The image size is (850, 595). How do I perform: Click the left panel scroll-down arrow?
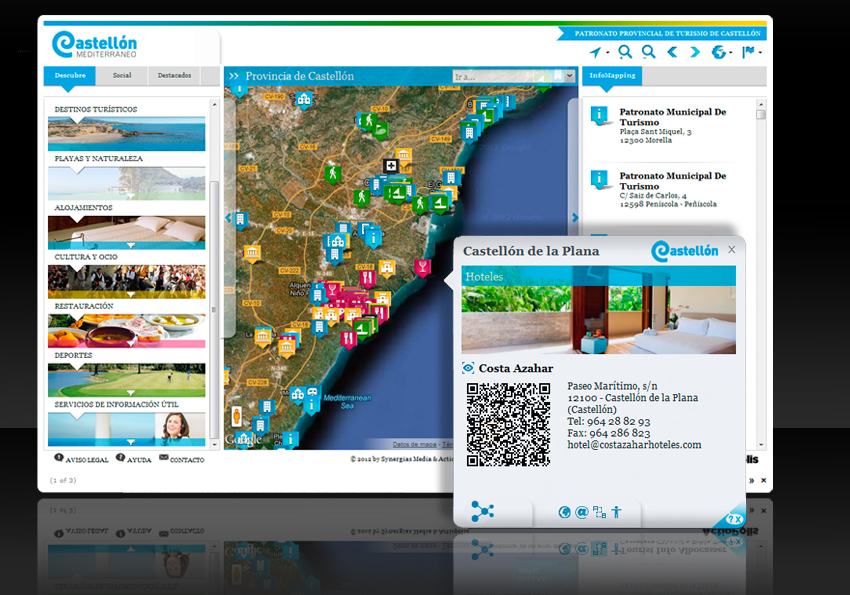215,444
